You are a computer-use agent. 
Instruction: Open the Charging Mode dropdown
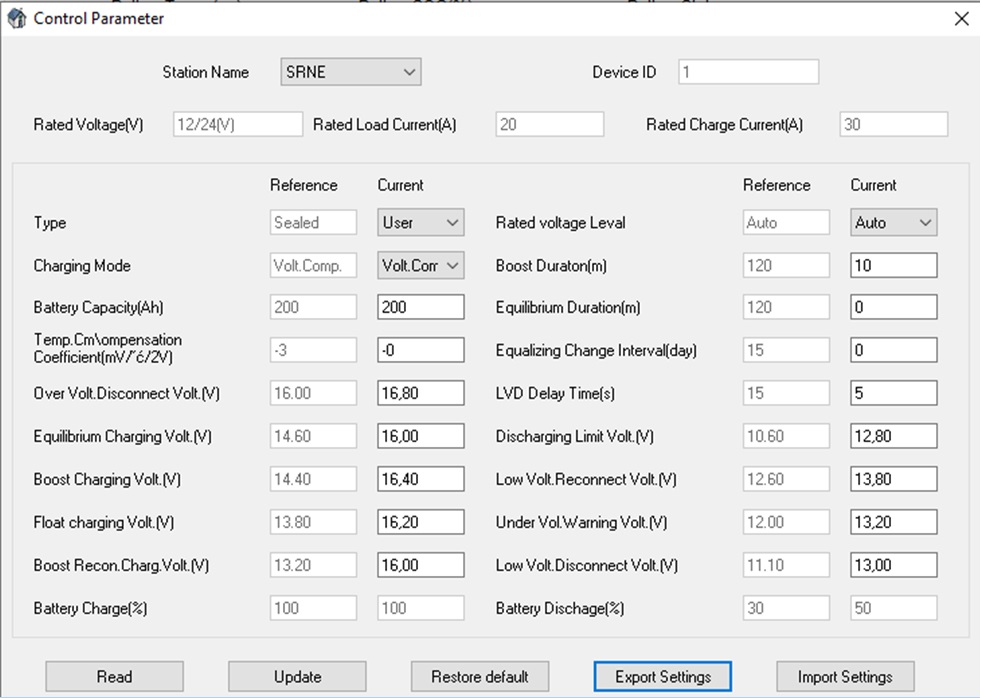coord(421,266)
